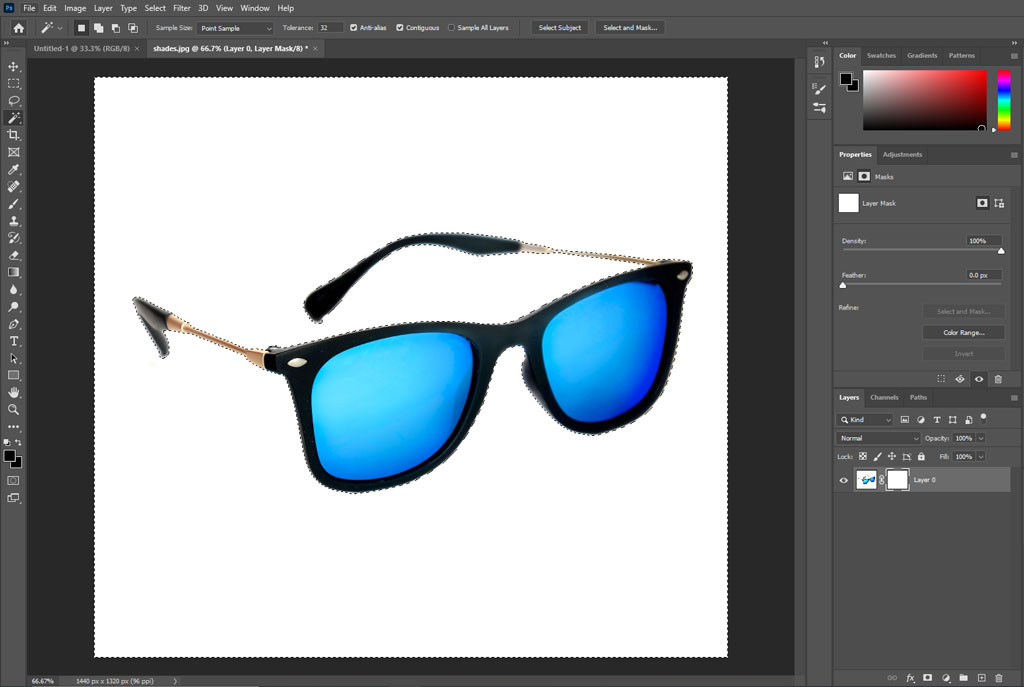
Task: Click the foreground color swatch in toolbar
Action: click(9, 456)
